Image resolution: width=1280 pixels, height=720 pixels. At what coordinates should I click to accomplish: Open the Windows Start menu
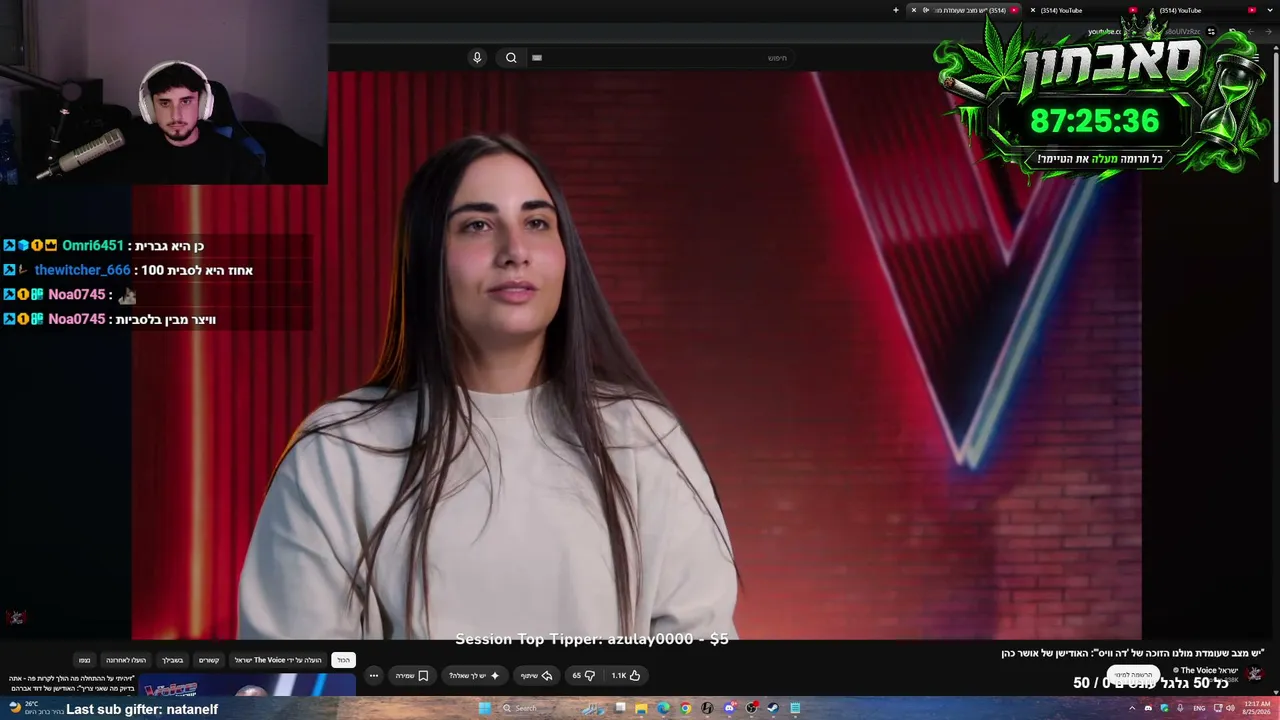coord(485,708)
